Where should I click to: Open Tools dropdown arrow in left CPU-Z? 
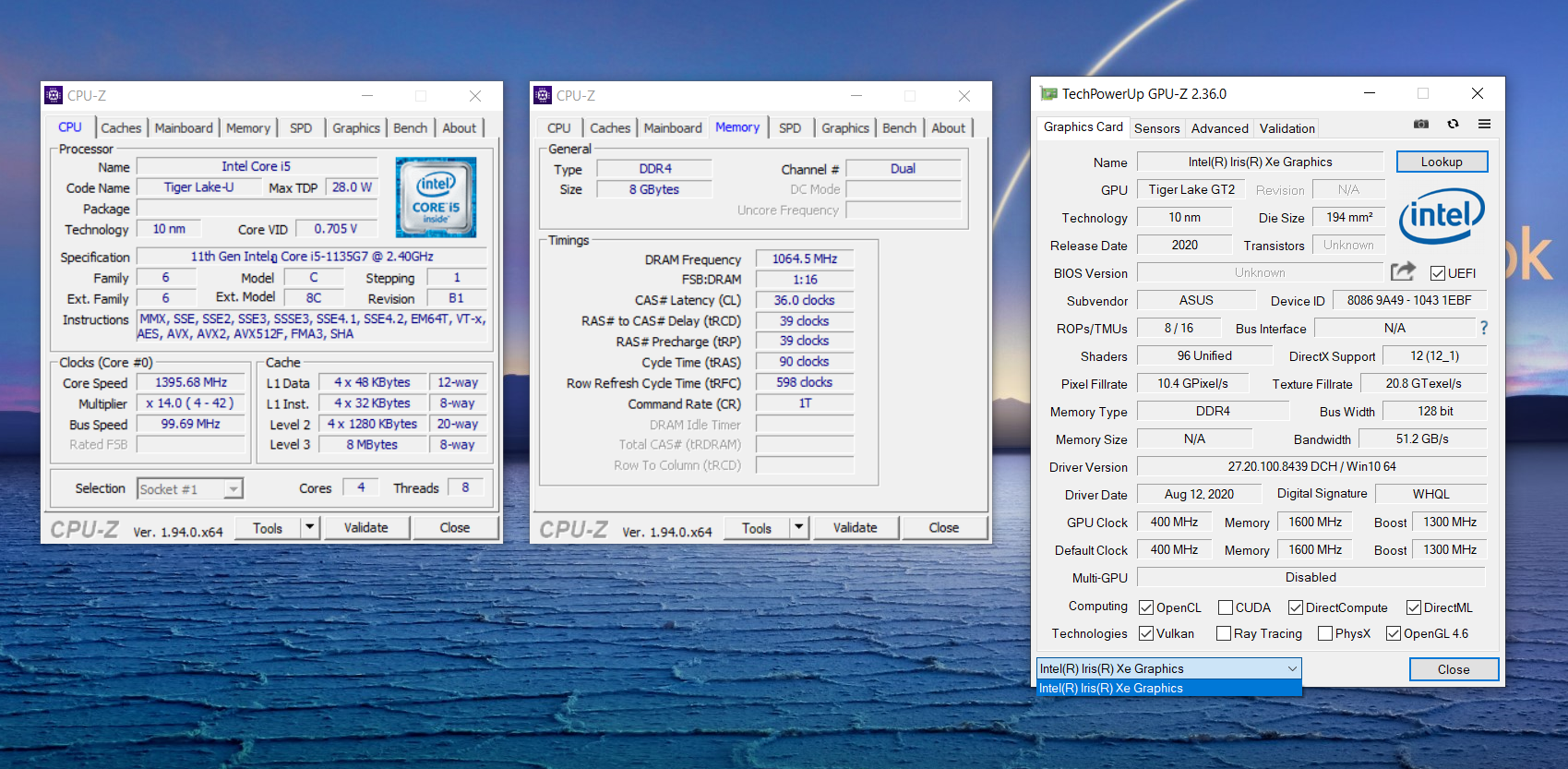coord(310,528)
